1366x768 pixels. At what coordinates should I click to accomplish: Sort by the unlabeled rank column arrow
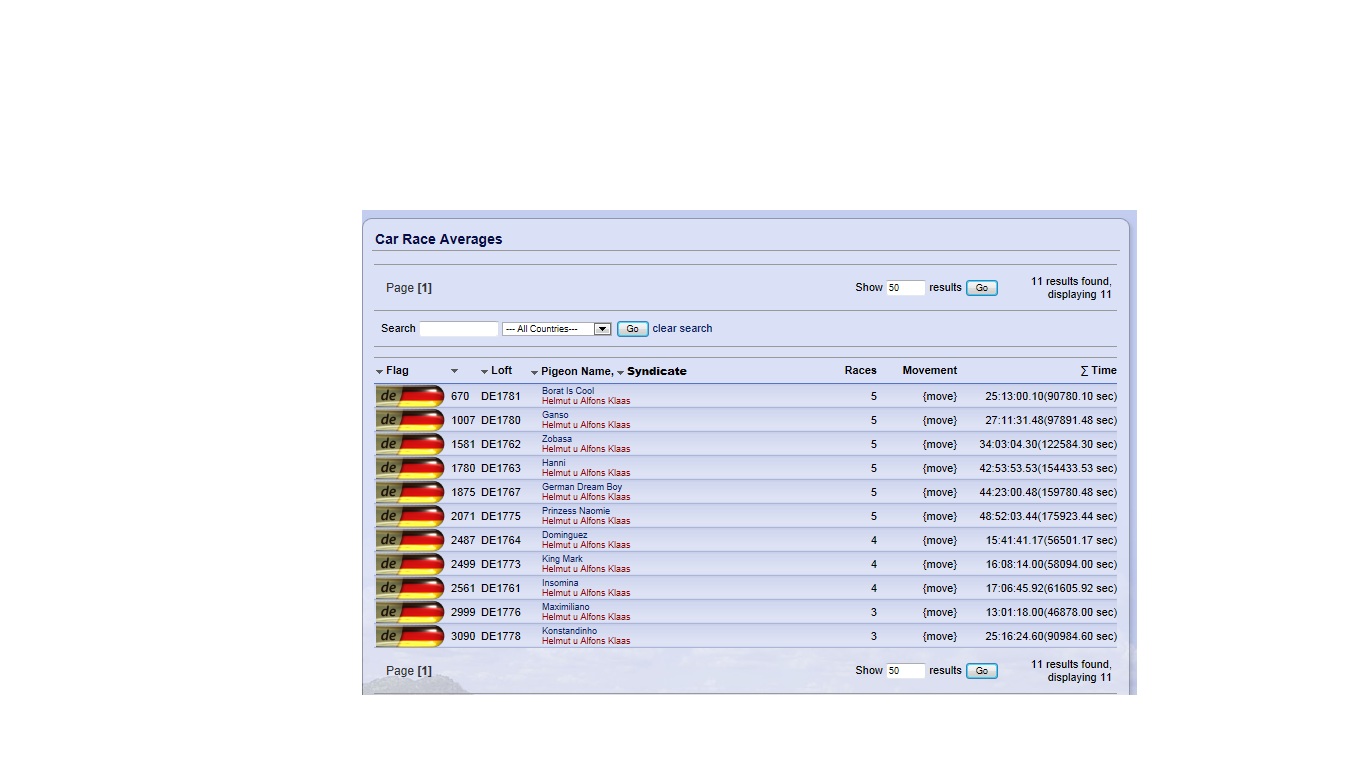point(454,371)
